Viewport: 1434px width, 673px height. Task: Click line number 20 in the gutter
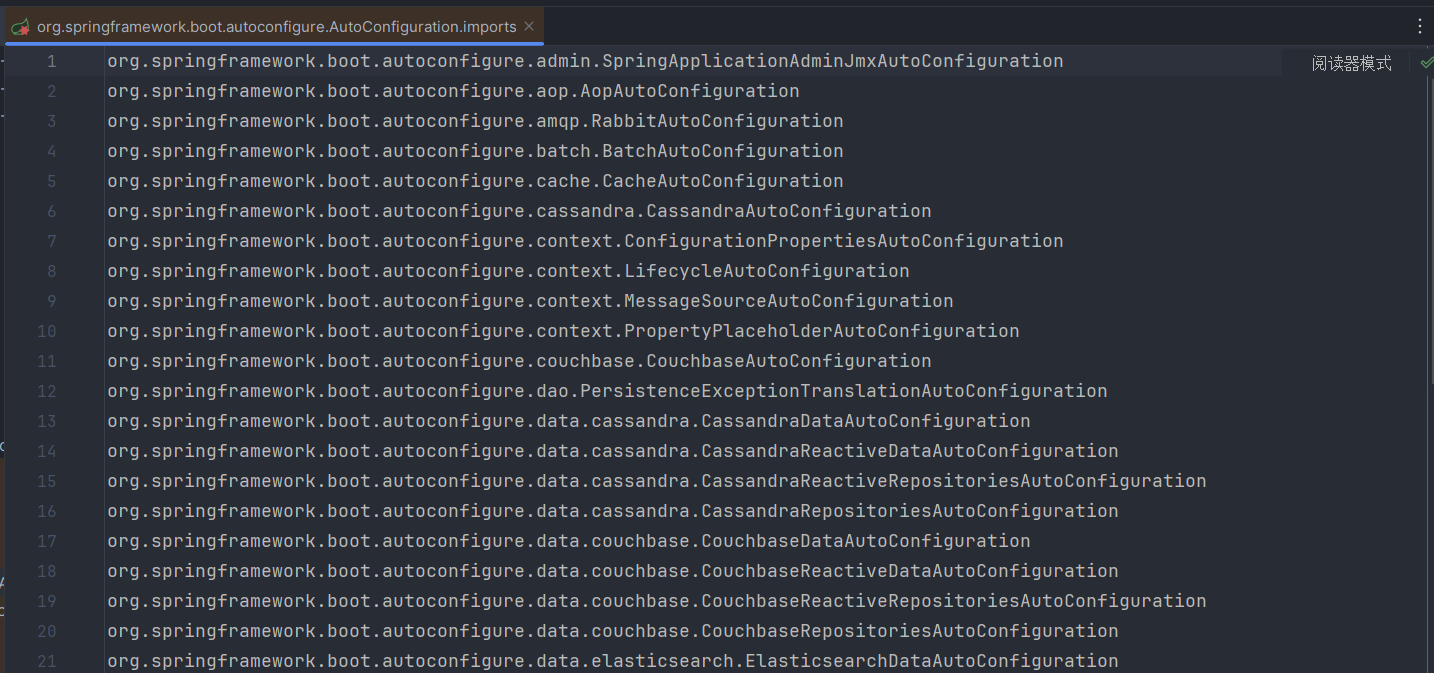coord(47,631)
